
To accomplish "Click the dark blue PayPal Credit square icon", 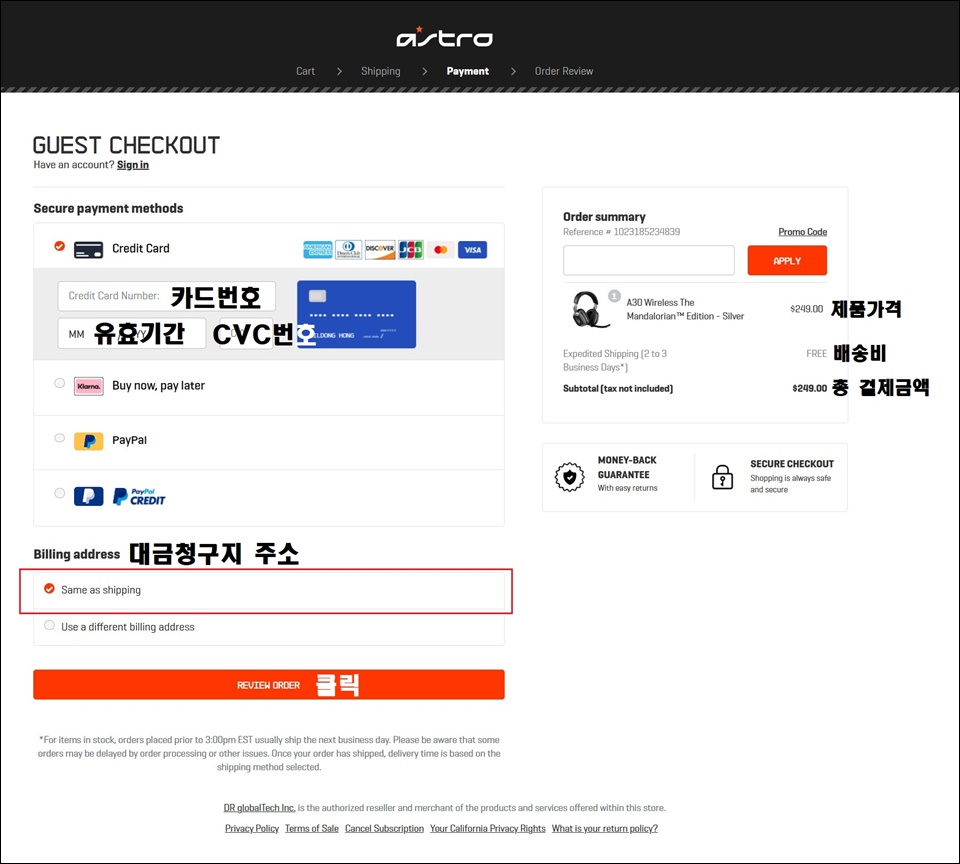I will (x=89, y=496).
